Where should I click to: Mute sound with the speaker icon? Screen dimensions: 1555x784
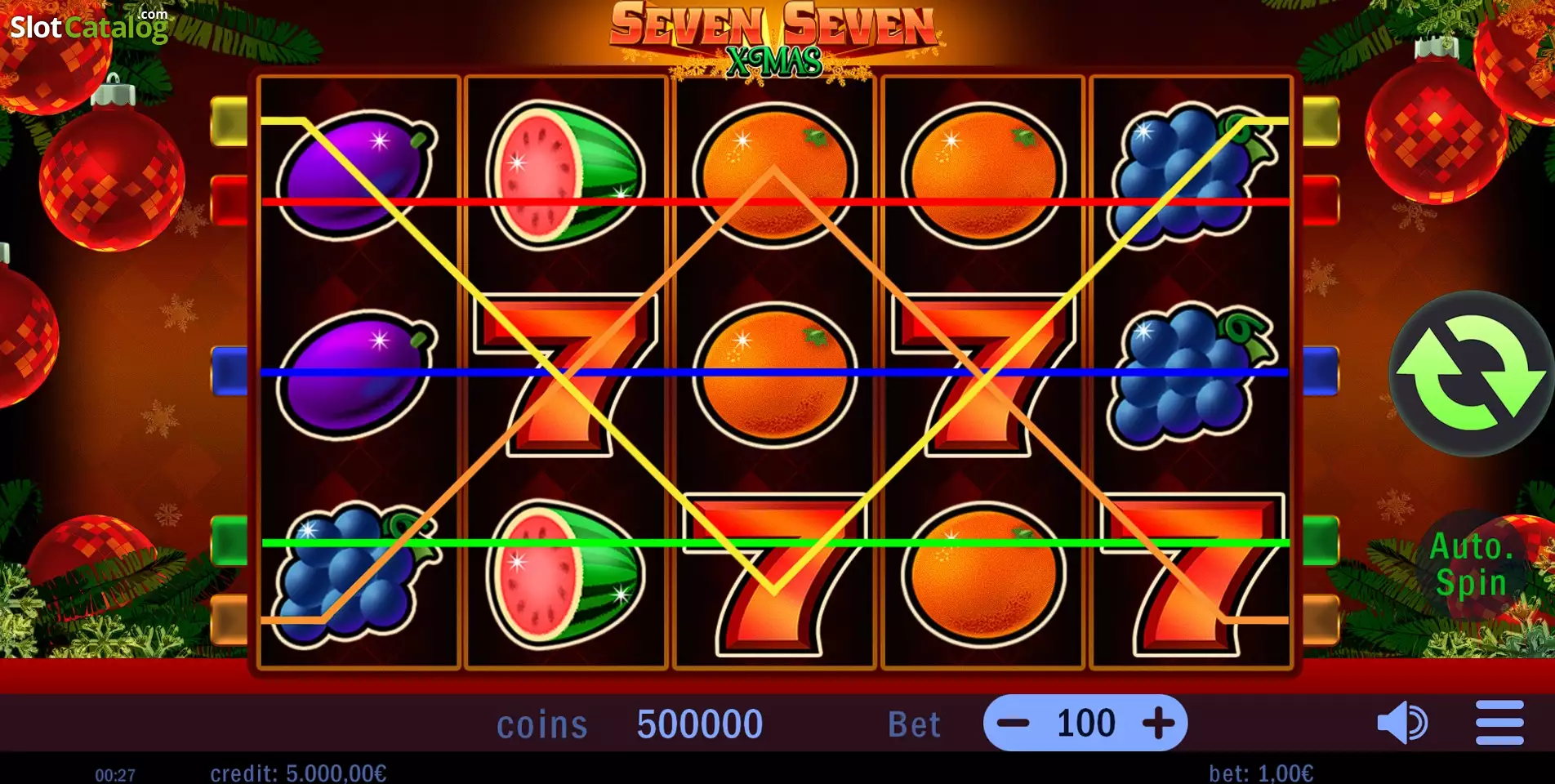point(1402,723)
